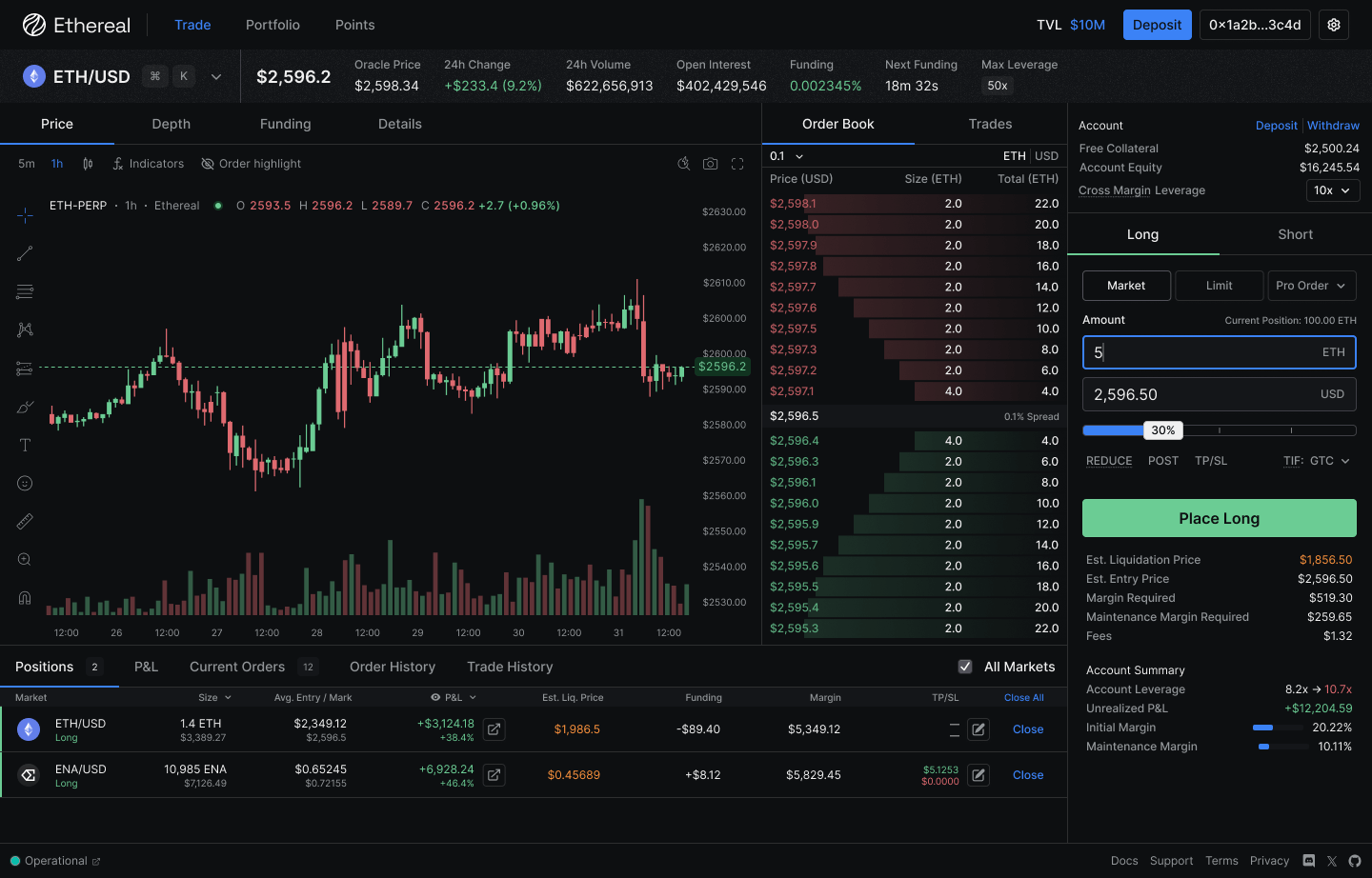Screen dimensions: 1372x878
Task: Open the wallet address 0x1a2b...3c4d button
Action: tap(1255, 25)
